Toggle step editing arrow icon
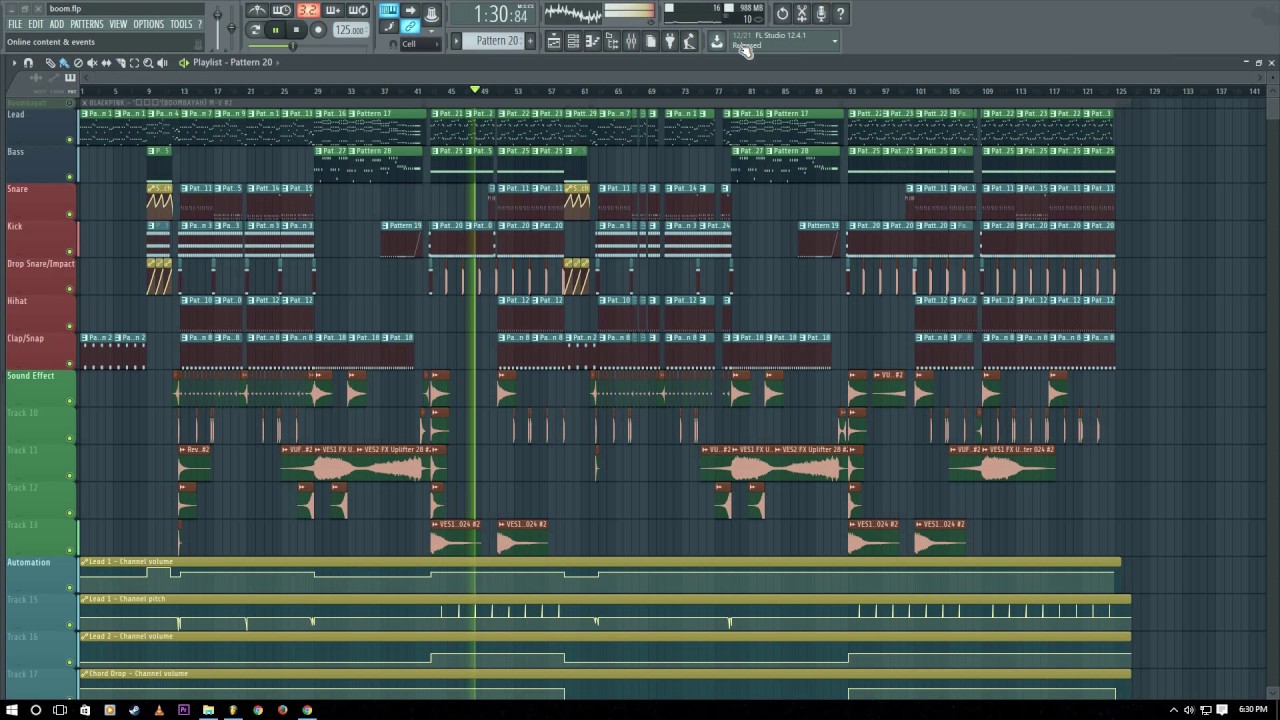Screen dimensions: 1280x720 410,10
